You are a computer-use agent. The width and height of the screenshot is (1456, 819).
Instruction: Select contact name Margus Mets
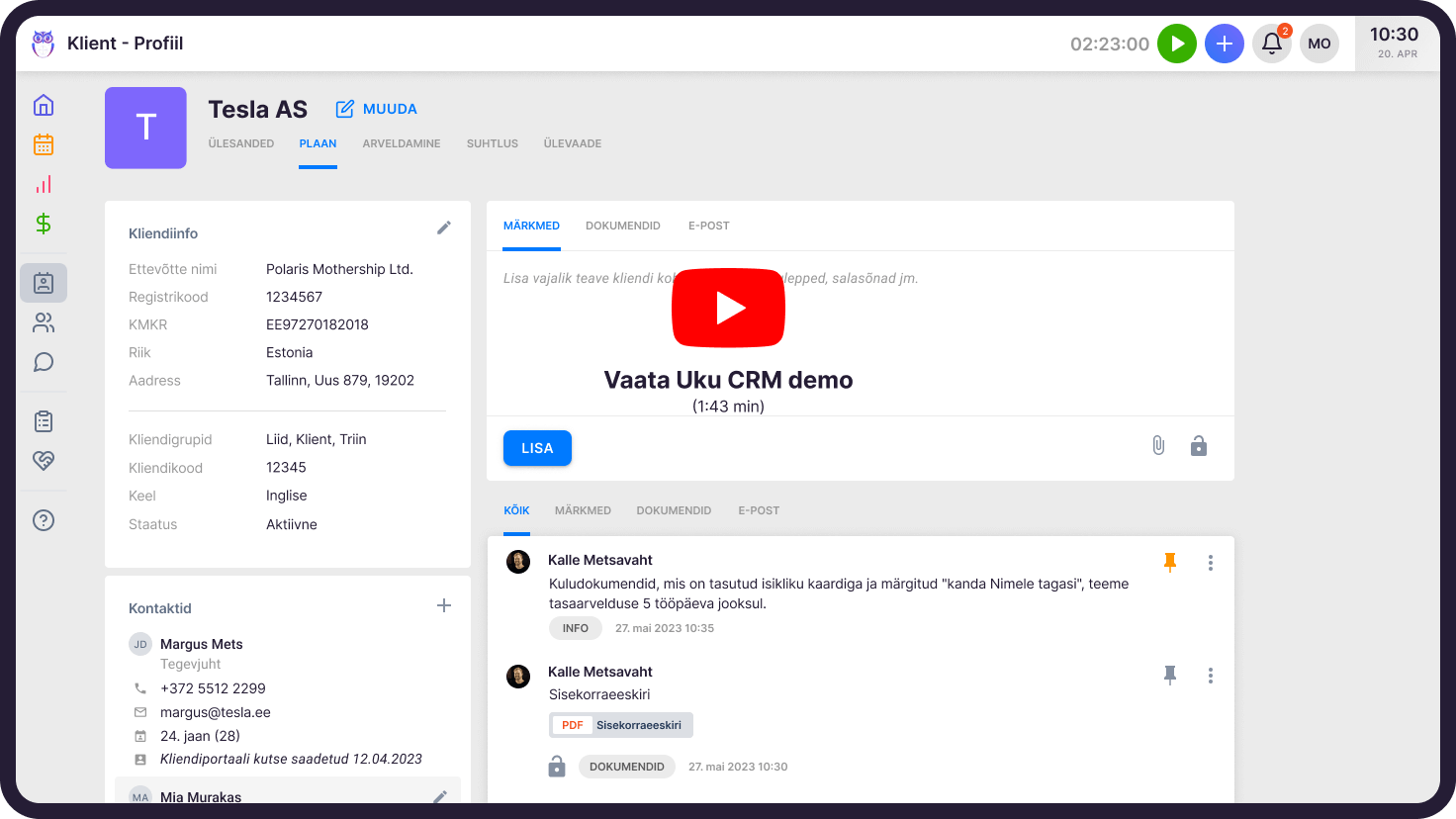[x=202, y=644]
